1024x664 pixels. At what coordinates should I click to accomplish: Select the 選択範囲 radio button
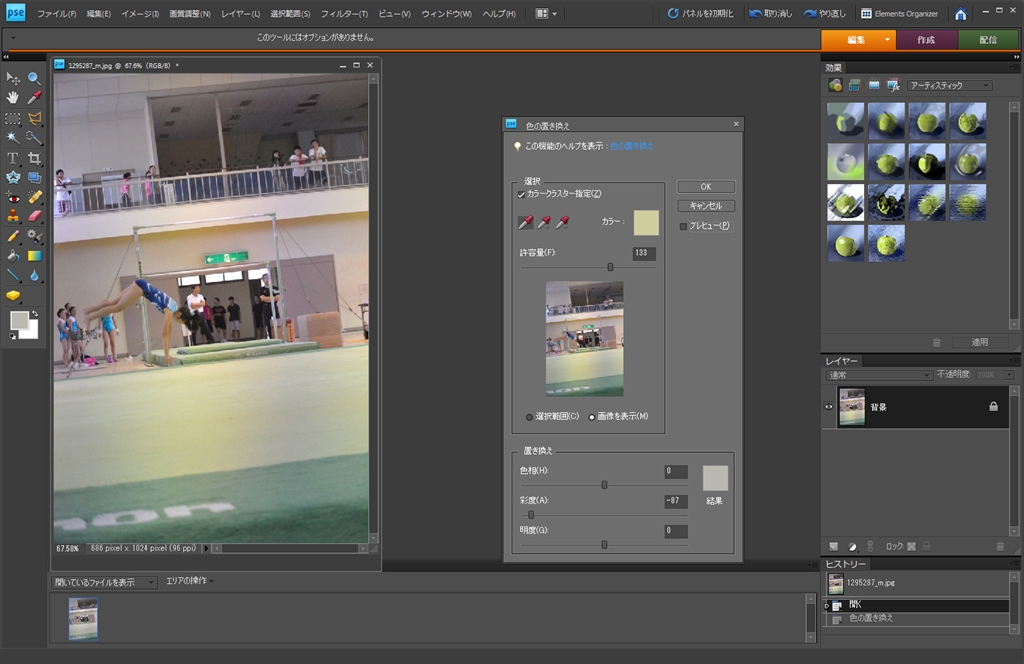530,416
